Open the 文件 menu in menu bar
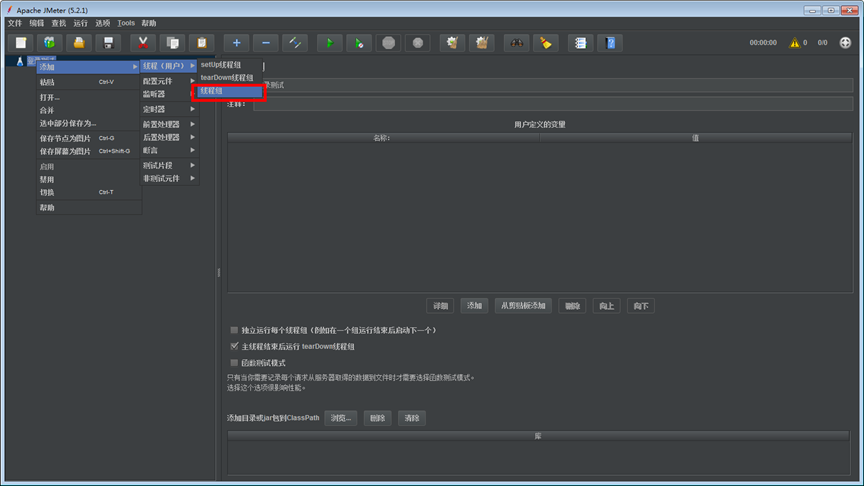The height and width of the screenshot is (486, 864). click(15, 23)
